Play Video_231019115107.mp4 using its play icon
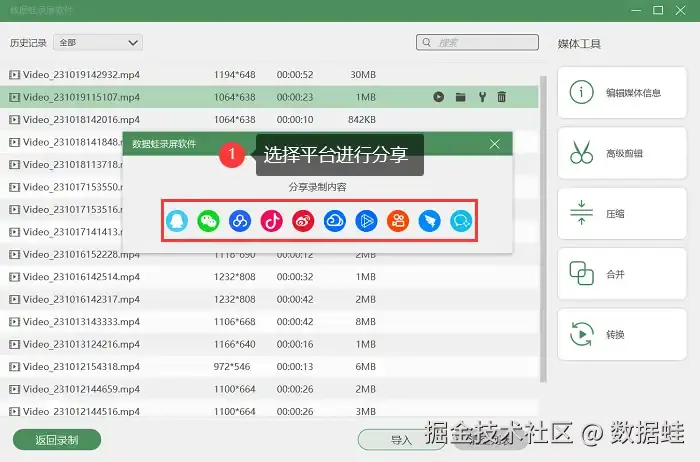 tap(438, 97)
